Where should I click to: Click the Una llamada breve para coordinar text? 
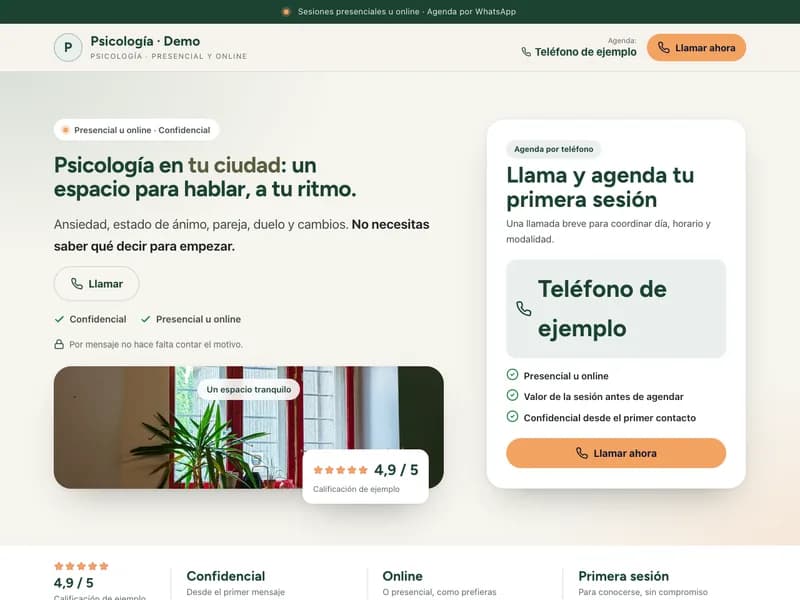pos(608,231)
